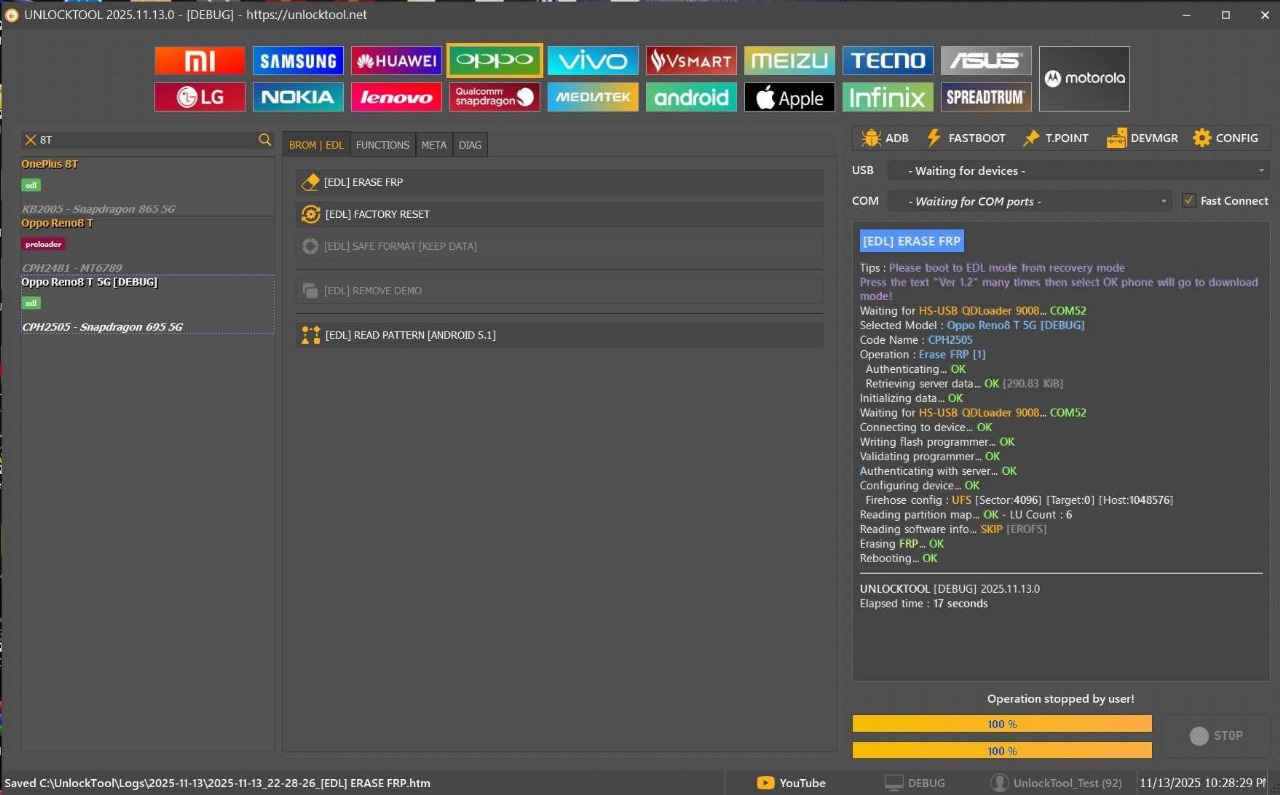Expand the USB devices dropdown
Screen dimensions: 1280x795
coord(1078,171)
